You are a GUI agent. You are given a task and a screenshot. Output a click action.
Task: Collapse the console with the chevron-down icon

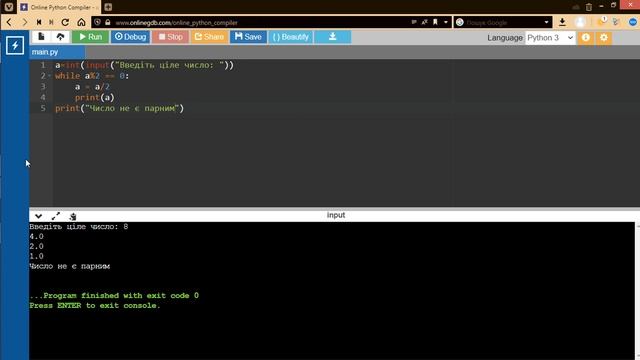click(x=38, y=216)
